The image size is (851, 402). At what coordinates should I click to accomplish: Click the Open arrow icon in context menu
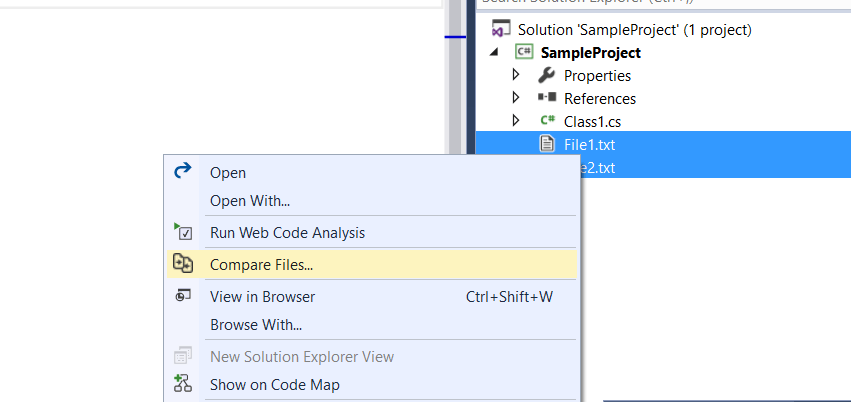coord(183,171)
